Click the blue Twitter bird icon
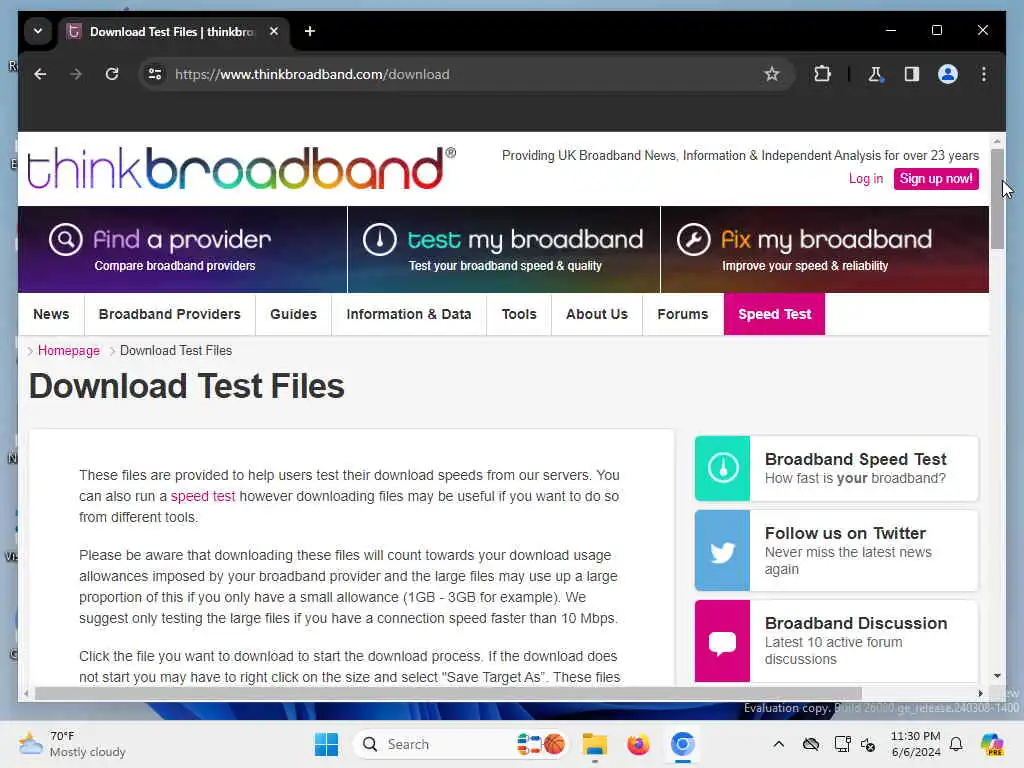 722,551
